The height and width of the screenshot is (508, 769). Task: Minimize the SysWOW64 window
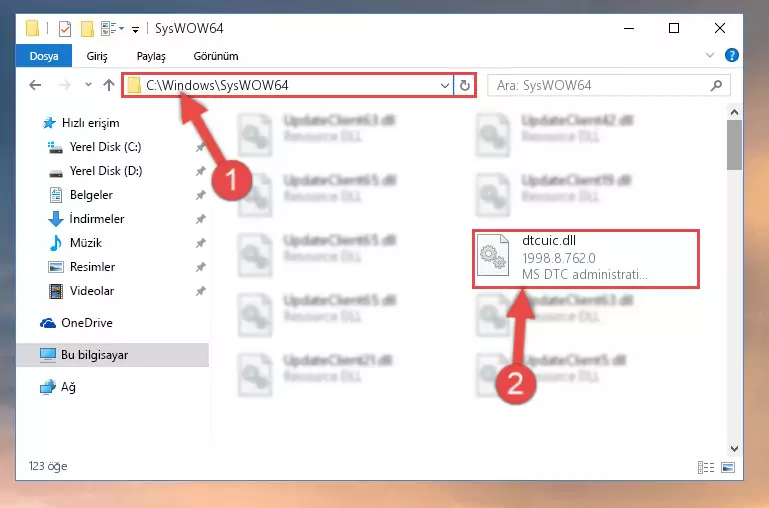pos(629,28)
